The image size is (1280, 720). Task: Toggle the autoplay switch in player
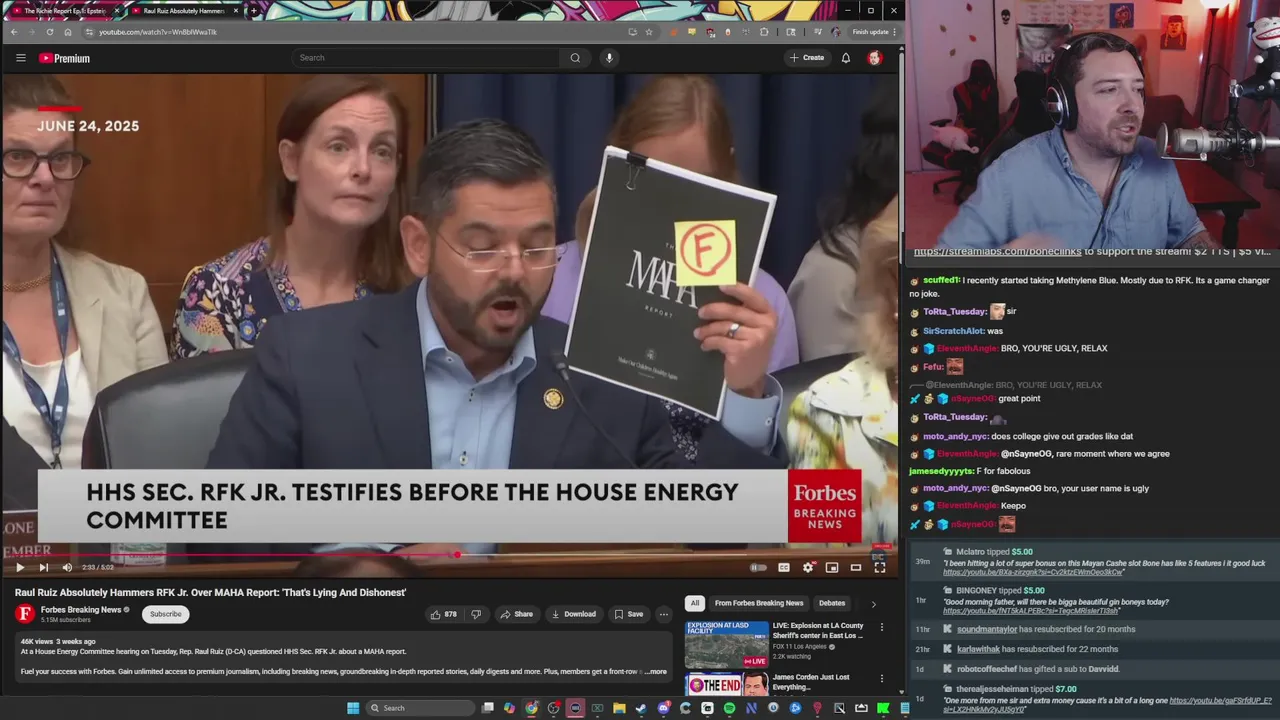(759, 567)
